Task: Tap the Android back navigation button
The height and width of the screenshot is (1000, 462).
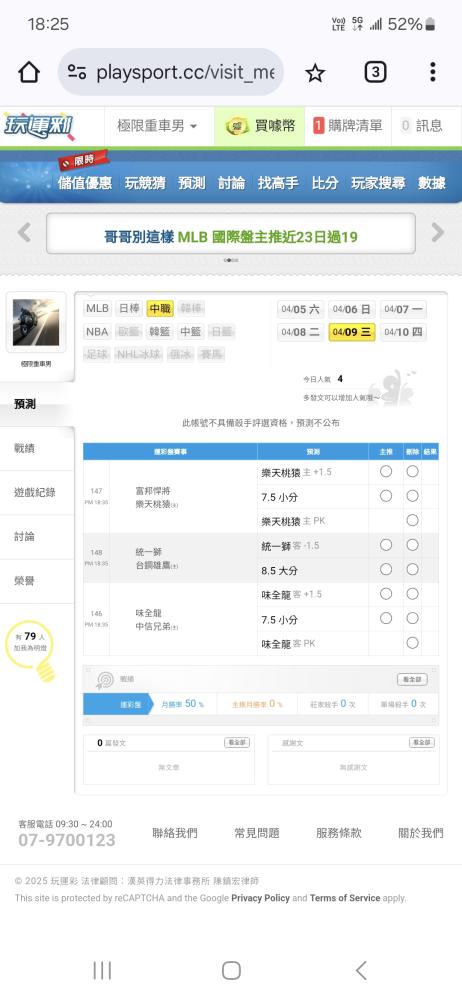Action: [361, 971]
